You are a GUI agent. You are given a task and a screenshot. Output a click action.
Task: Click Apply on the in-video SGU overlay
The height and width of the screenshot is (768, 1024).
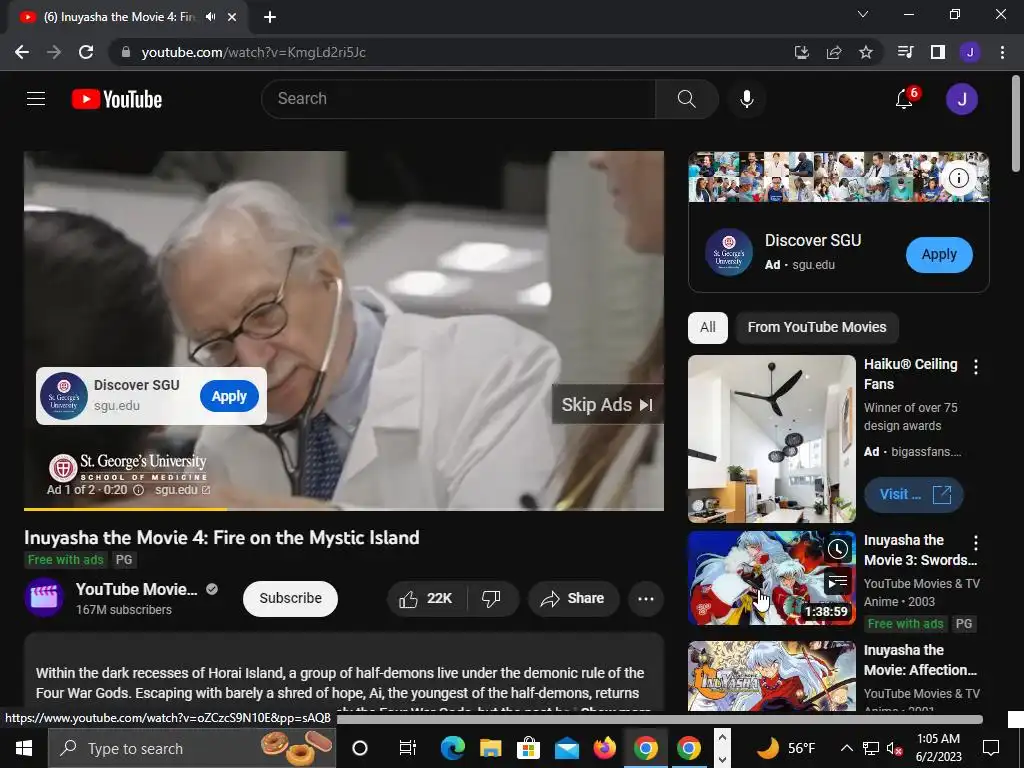tap(229, 396)
